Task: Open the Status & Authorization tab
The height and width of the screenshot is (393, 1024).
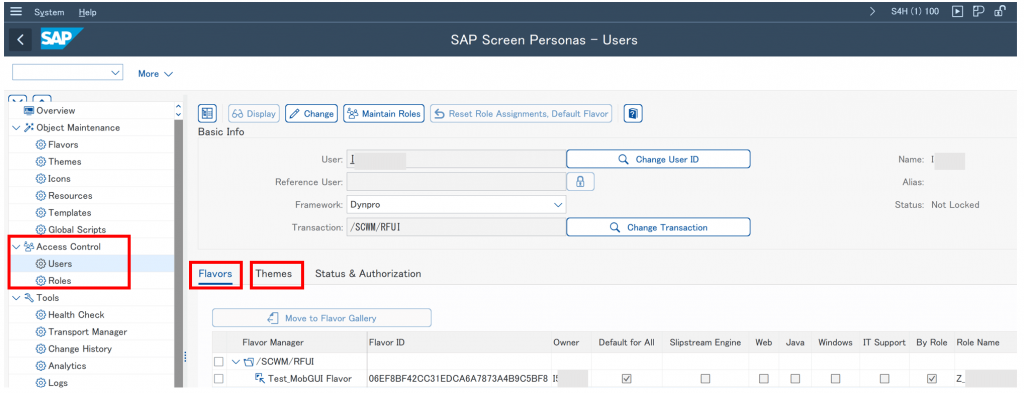Action: click(x=368, y=274)
